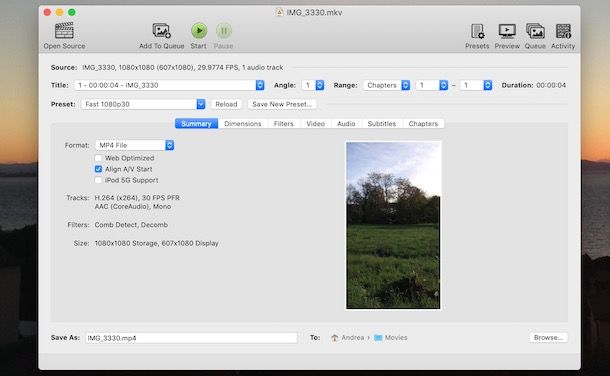Screen dimensions: 610x376
Task: Select the Summary tab
Action: click(196, 124)
